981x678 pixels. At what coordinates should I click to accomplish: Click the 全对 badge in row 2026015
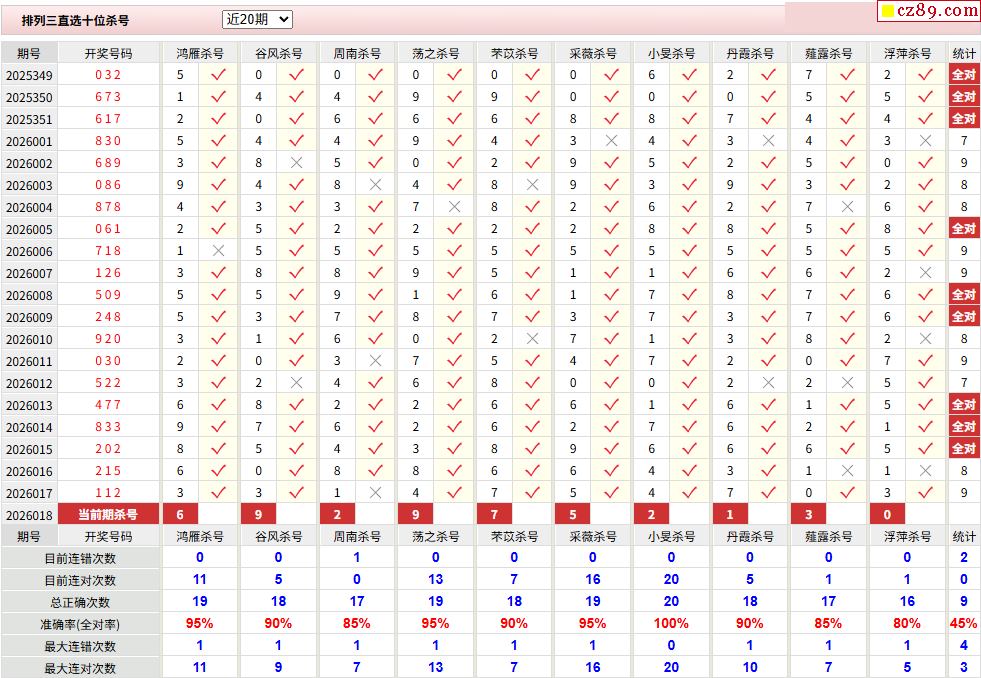(963, 449)
